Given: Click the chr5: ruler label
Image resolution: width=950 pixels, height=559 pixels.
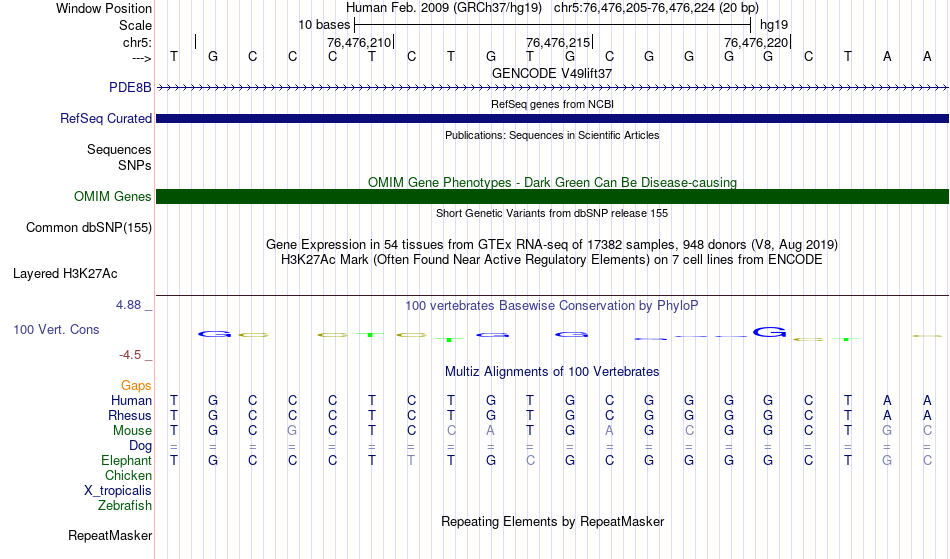Looking at the screenshot, I should pyautogui.click(x=138, y=42).
